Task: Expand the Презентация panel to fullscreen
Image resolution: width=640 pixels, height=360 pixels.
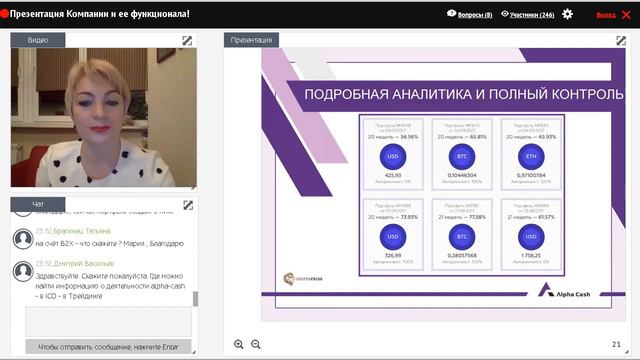Action: point(621,40)
